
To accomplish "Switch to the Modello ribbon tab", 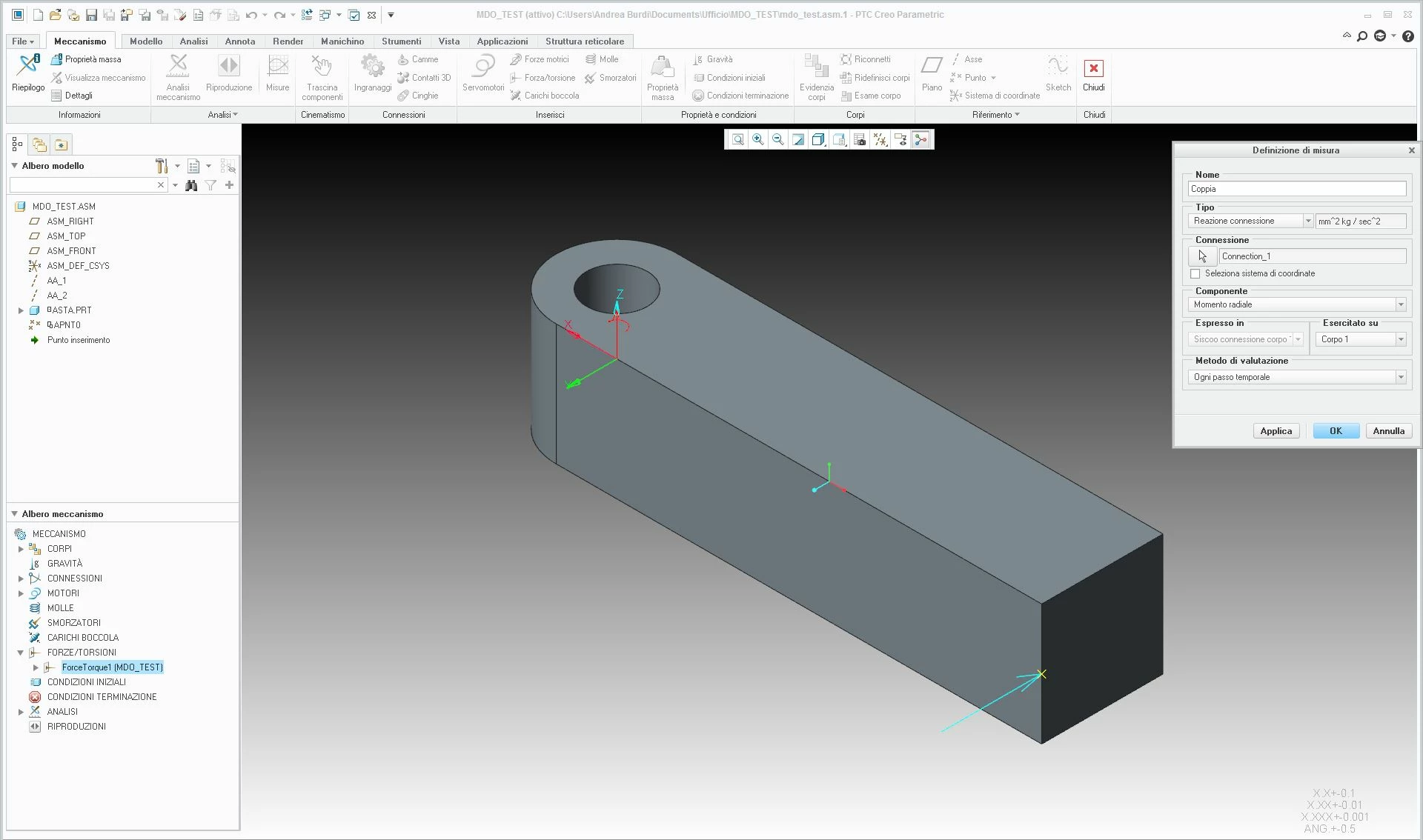I will 146,41.
